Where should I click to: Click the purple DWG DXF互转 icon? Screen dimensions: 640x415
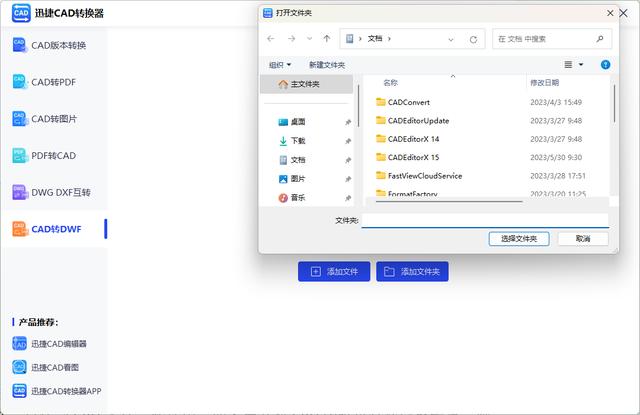tap(19, 192)
